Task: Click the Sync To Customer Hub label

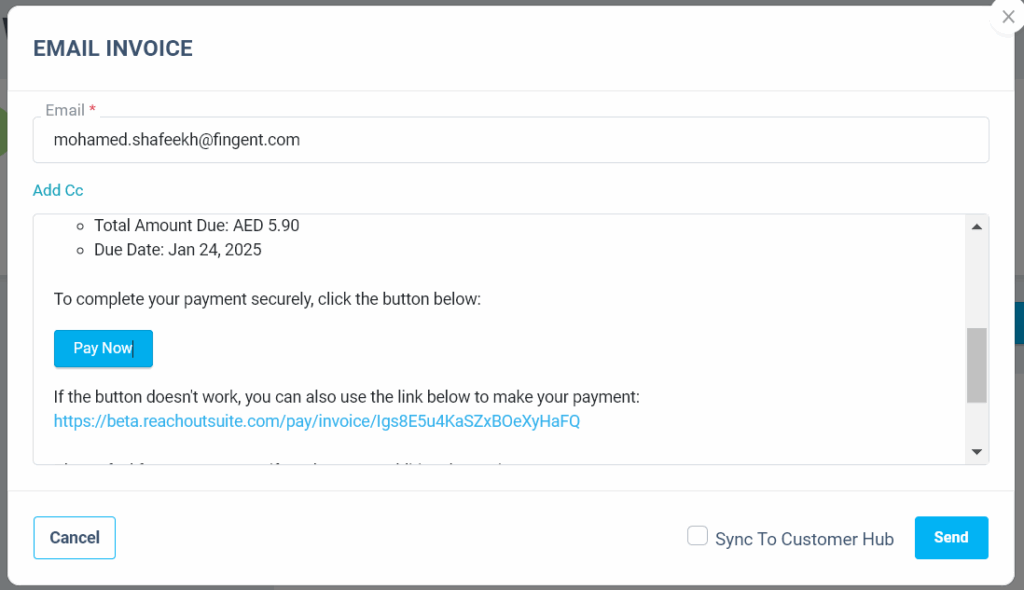Action: coord(804,539)
